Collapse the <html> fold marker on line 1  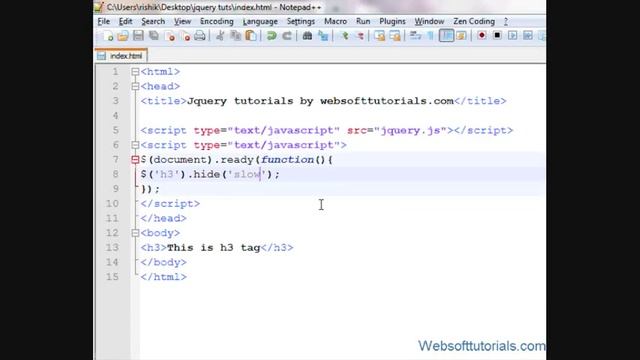135,72
